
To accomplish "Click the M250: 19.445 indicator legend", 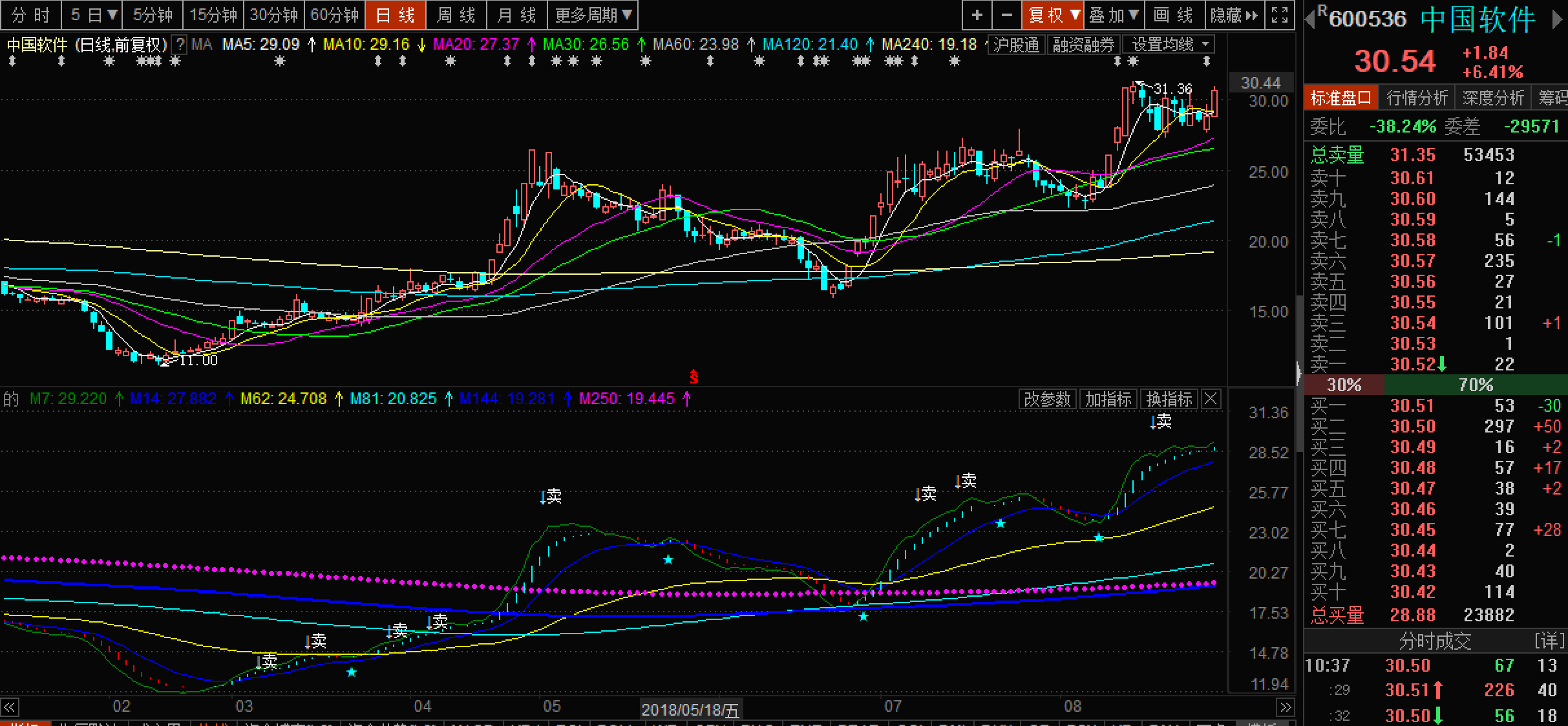I will tap(627, 399).
